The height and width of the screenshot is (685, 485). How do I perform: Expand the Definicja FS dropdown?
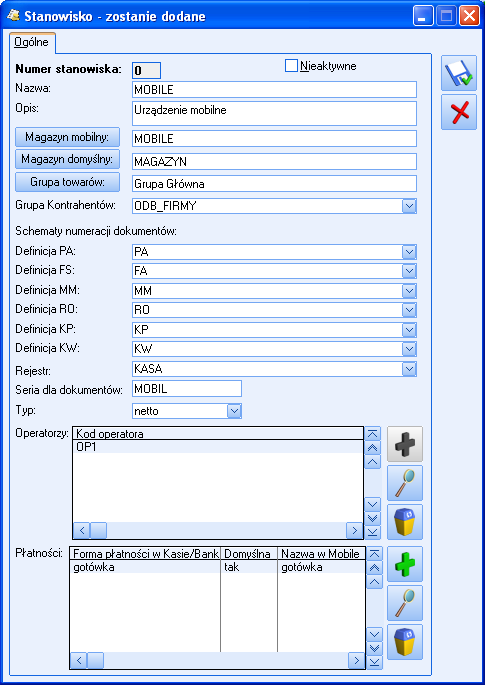[409, 271]
